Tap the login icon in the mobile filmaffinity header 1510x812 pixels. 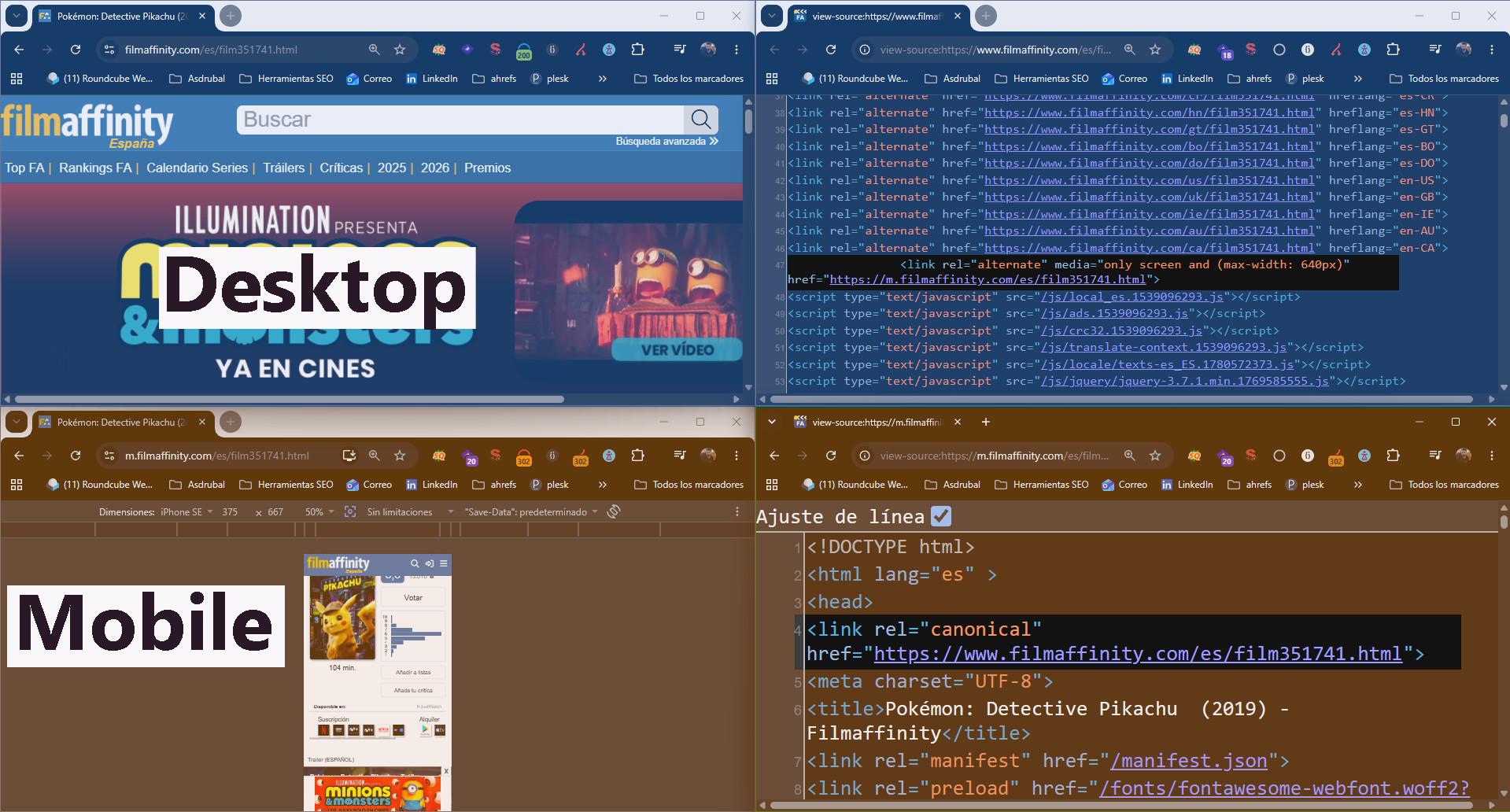click(x=430, y=563)
